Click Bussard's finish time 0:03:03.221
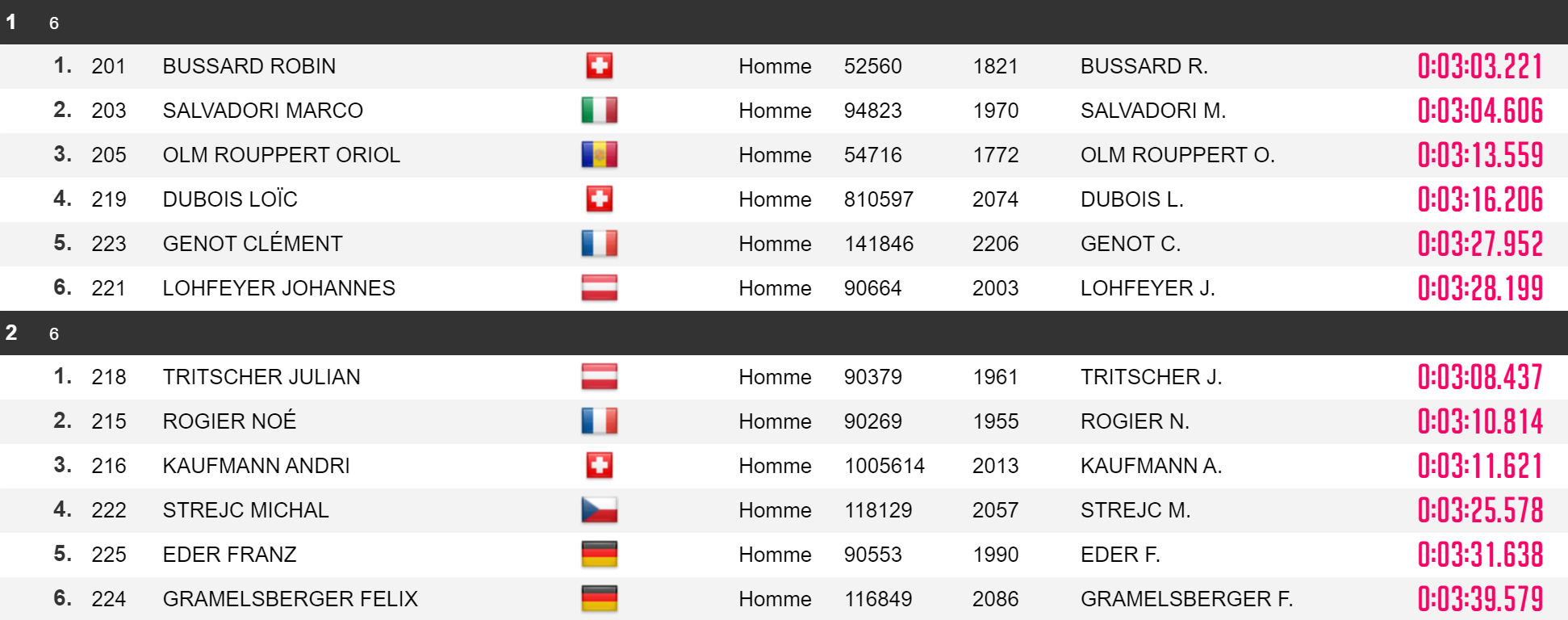Viewport: 1568px width, 620px height. coord(1480,66)
